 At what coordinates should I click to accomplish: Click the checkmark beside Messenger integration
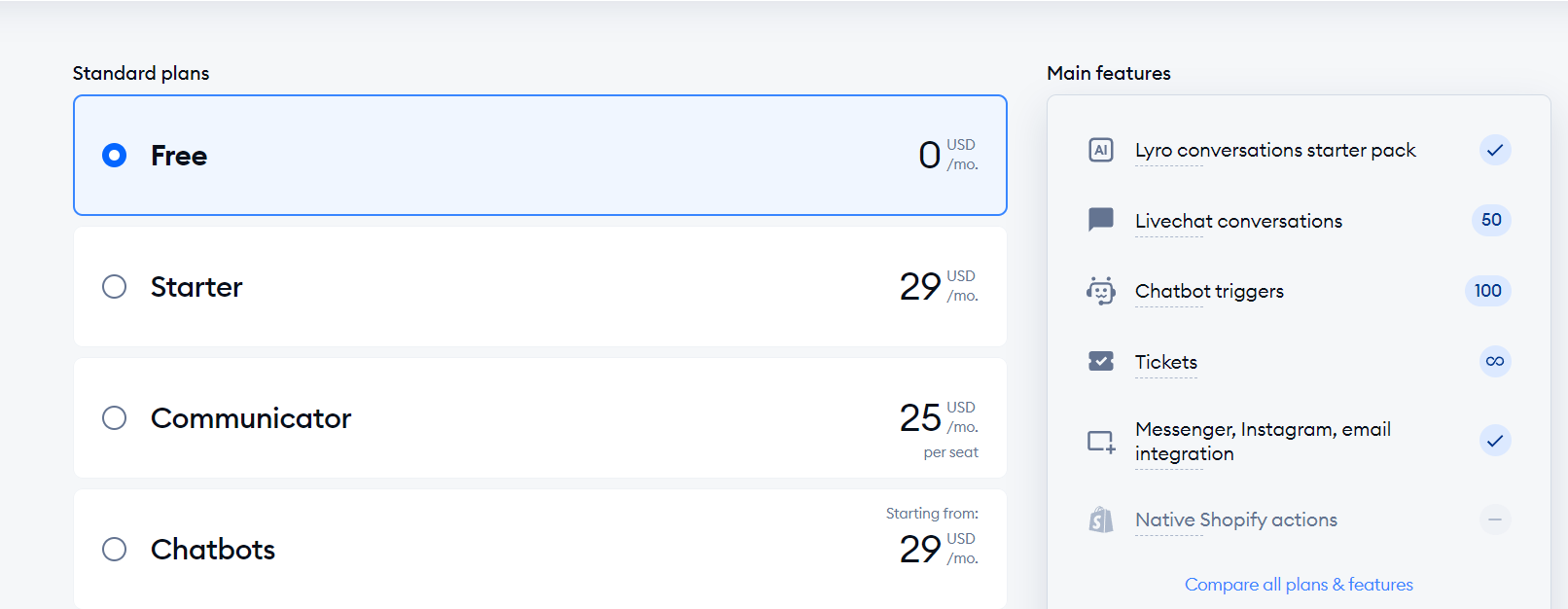1495,441
